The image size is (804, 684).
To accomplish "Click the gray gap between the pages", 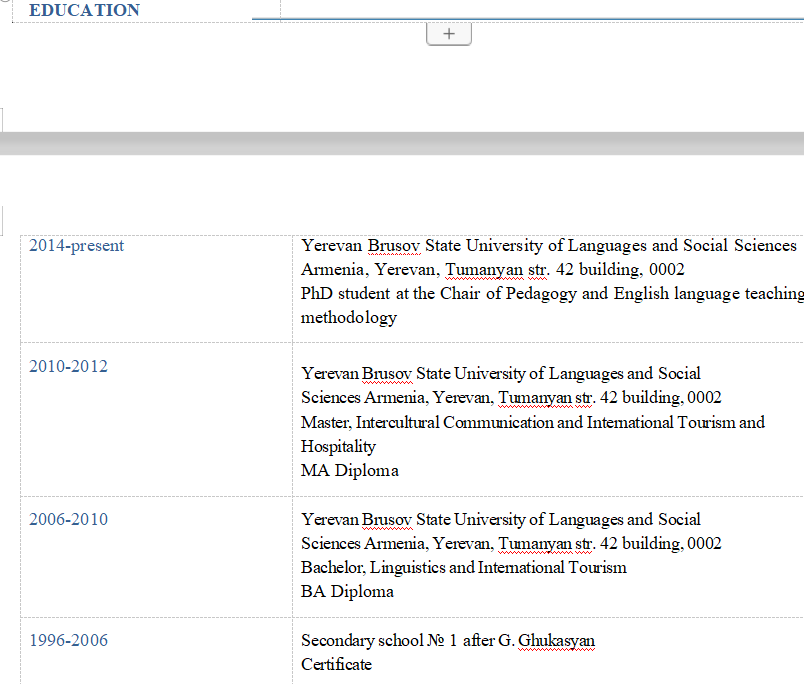I will [402, 144].
